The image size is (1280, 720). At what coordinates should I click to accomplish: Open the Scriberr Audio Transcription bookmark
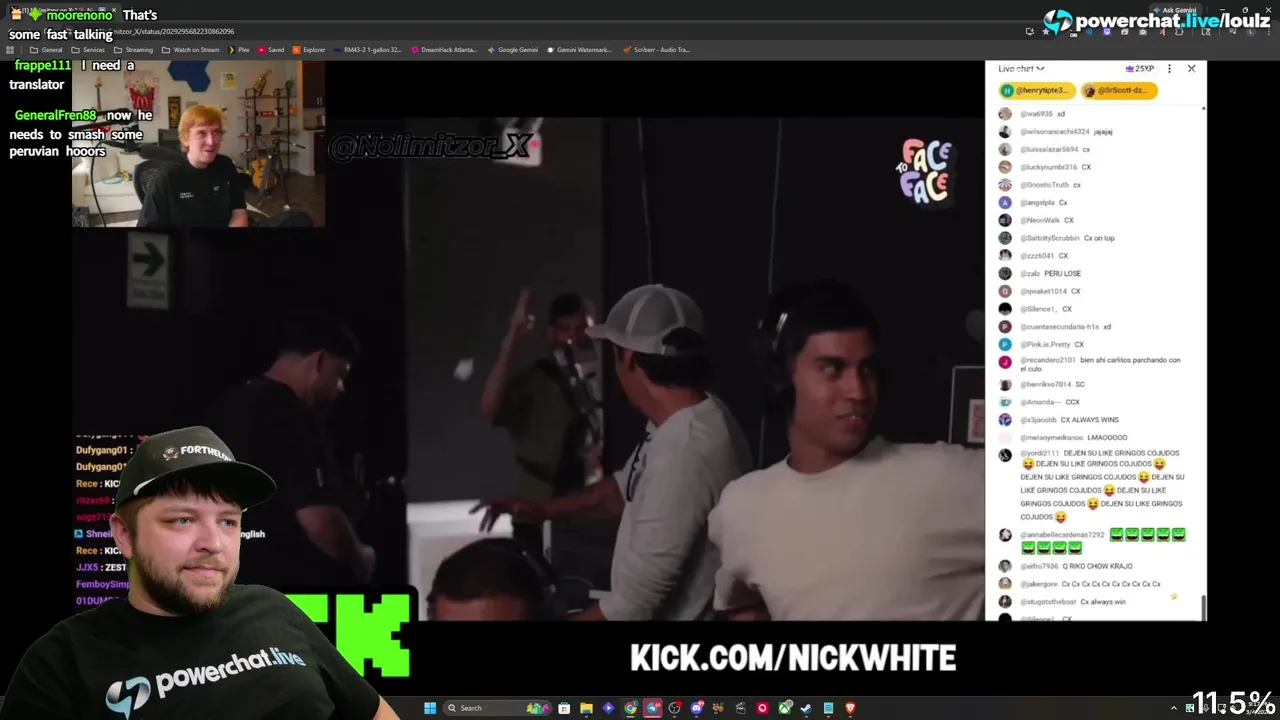point(656,49)
